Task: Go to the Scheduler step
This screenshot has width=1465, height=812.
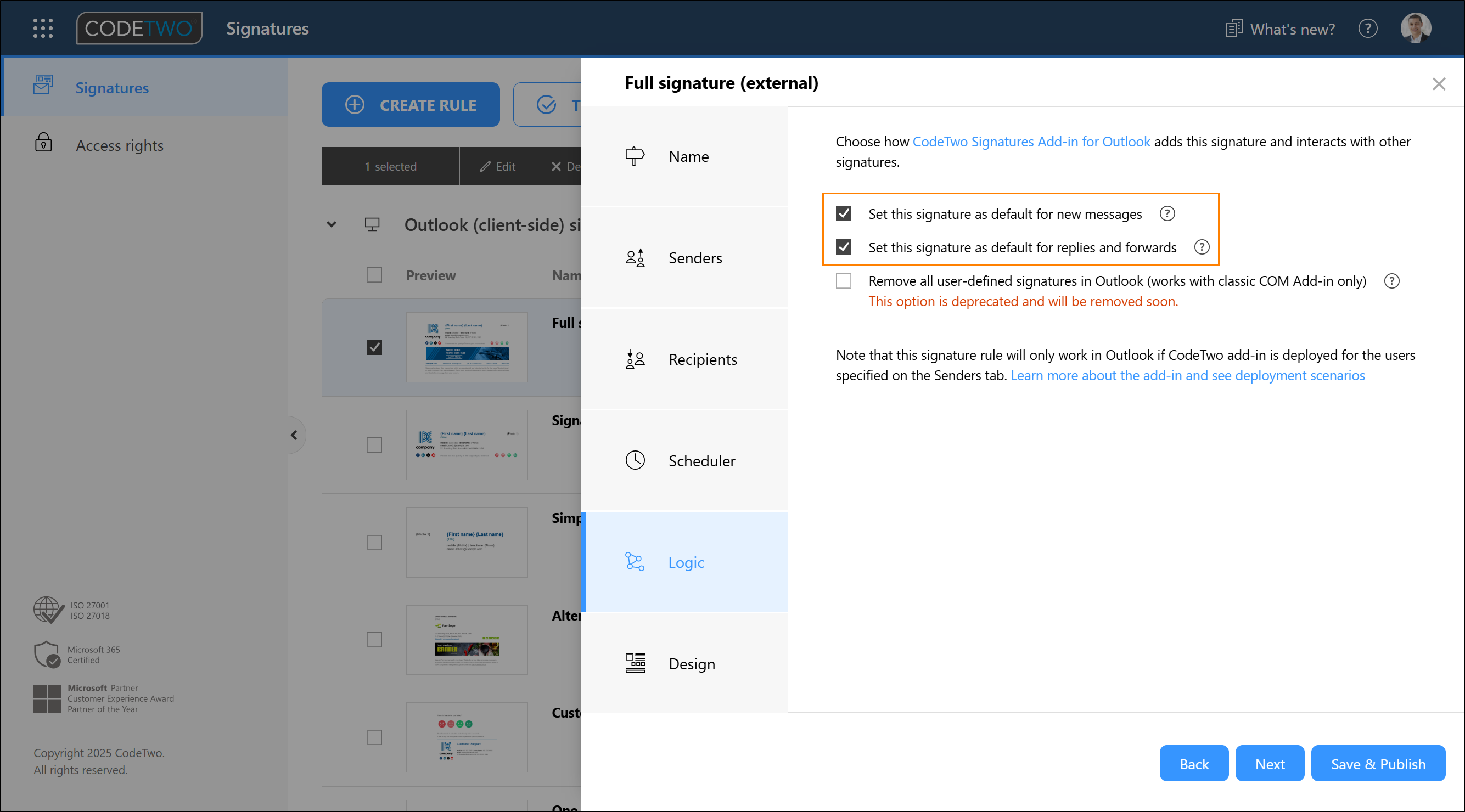Action: coord(684,460)
